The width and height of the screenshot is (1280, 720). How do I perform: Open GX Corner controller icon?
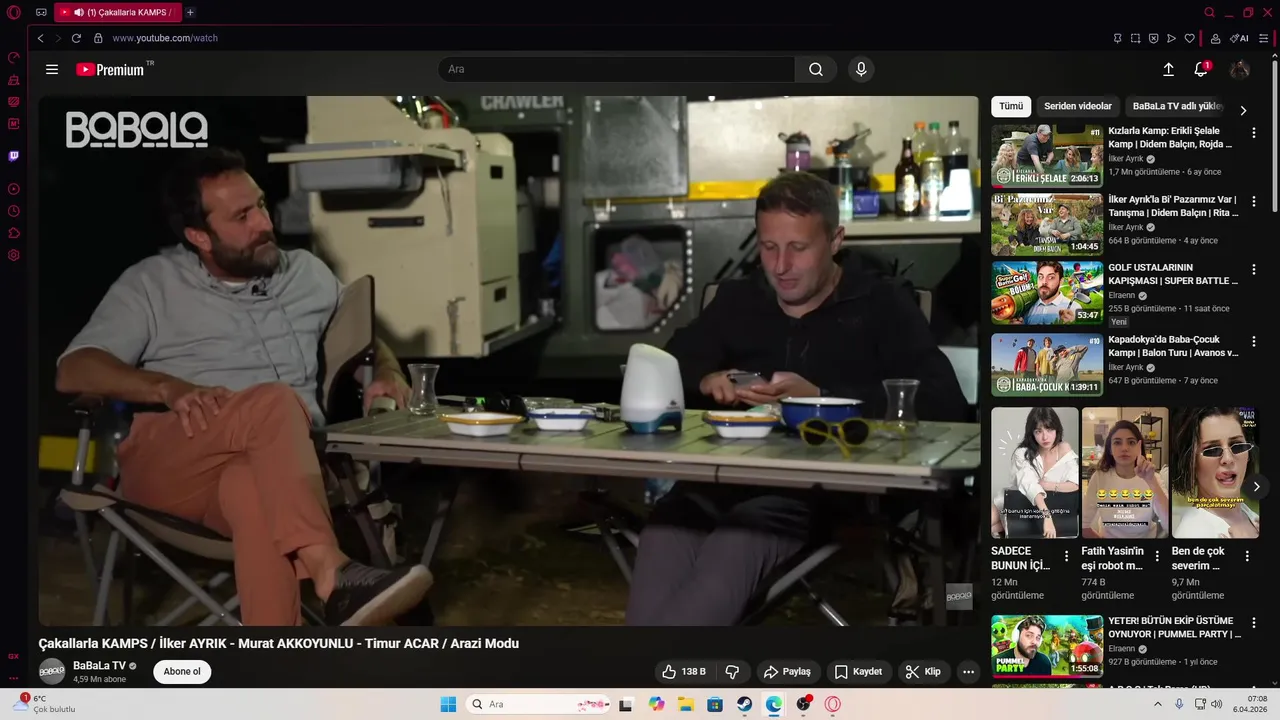[x=41, y=12]
